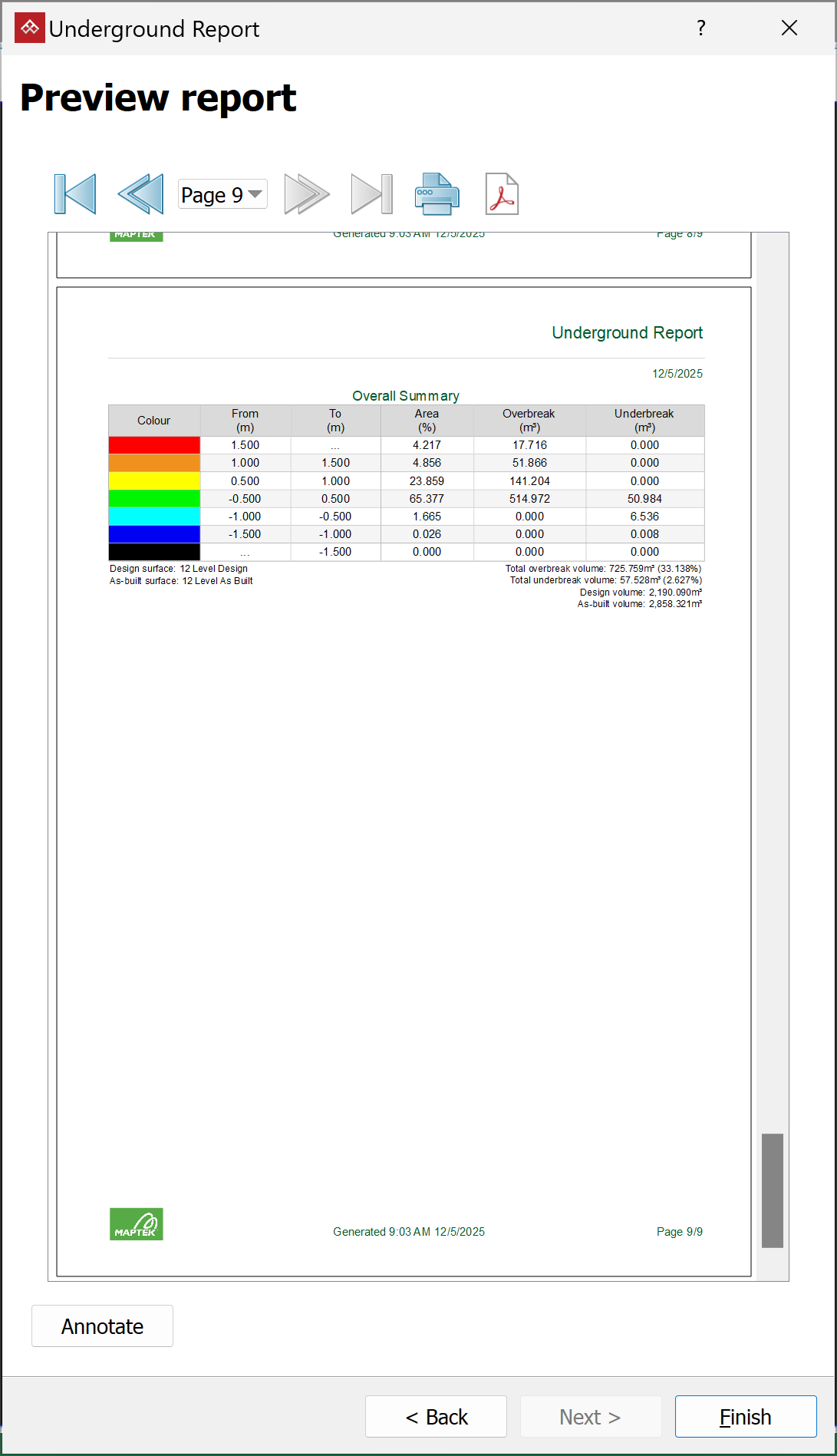Click the preview vertical scrollbar thumb
This screenshot has height=1456, width=837.
tap(773, 1190)
